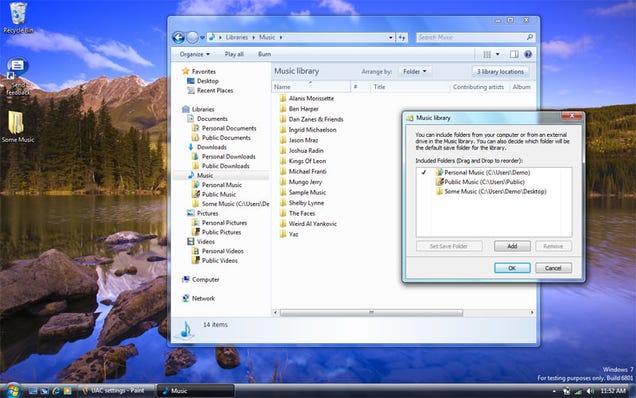The height and width of the screenshot is (398, 636).
Task: Select the Yaz folder
Action: tap(289, 234)
